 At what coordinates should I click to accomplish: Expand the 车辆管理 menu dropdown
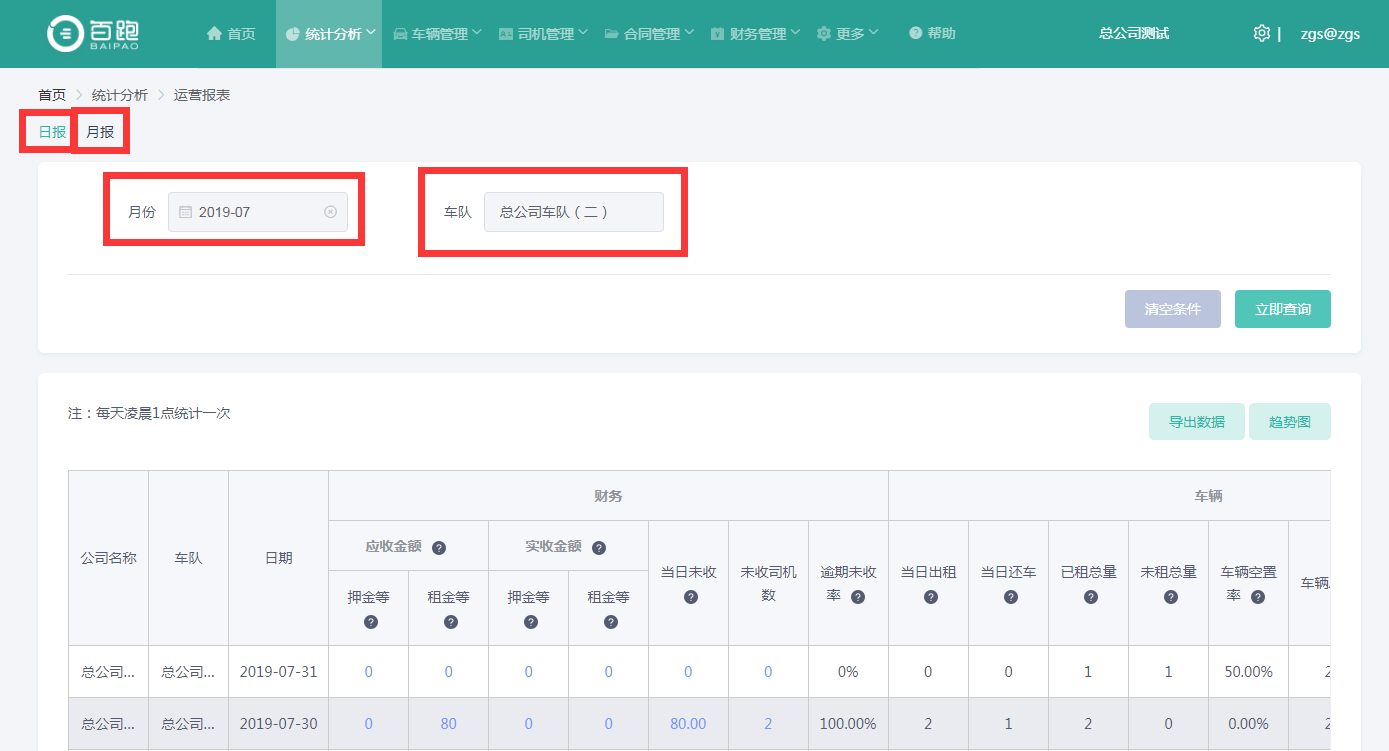[437, 34]
